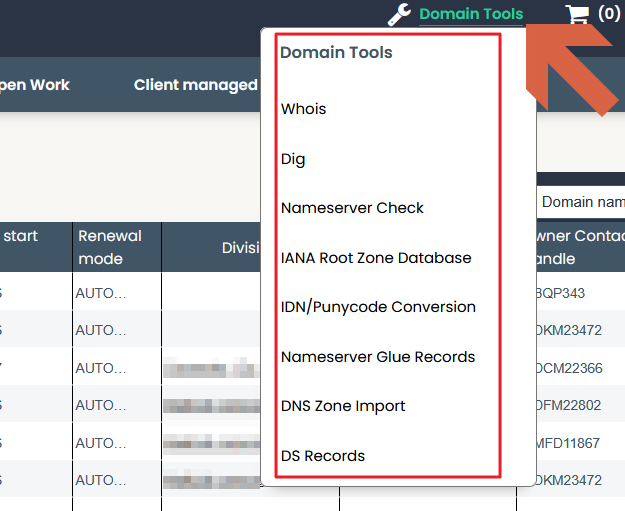
Task: Switch to the Client managed tab
Action: pyautogui.click(x=196, y=85)
